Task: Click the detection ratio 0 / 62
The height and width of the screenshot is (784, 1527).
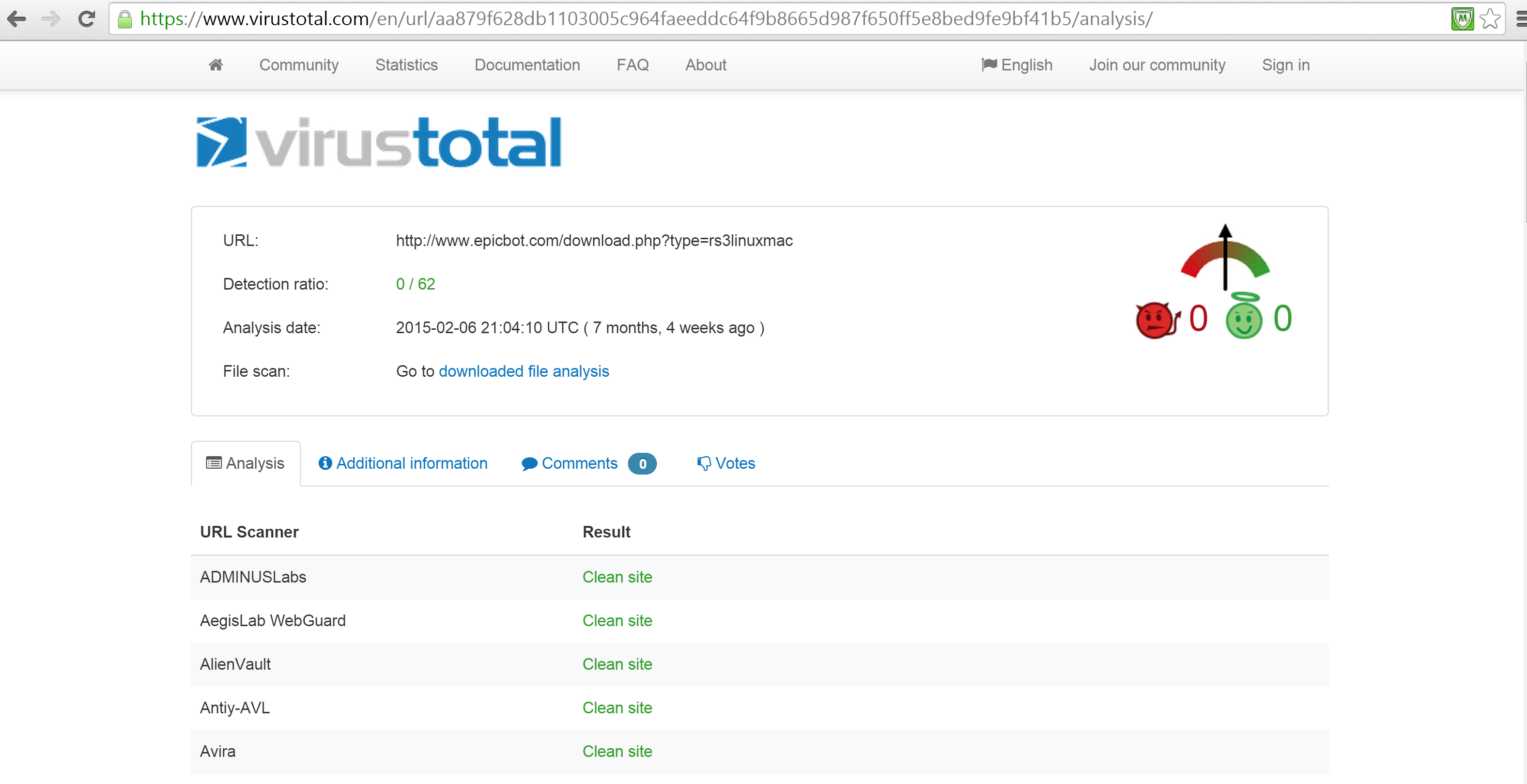Action: tap(416, 284)
